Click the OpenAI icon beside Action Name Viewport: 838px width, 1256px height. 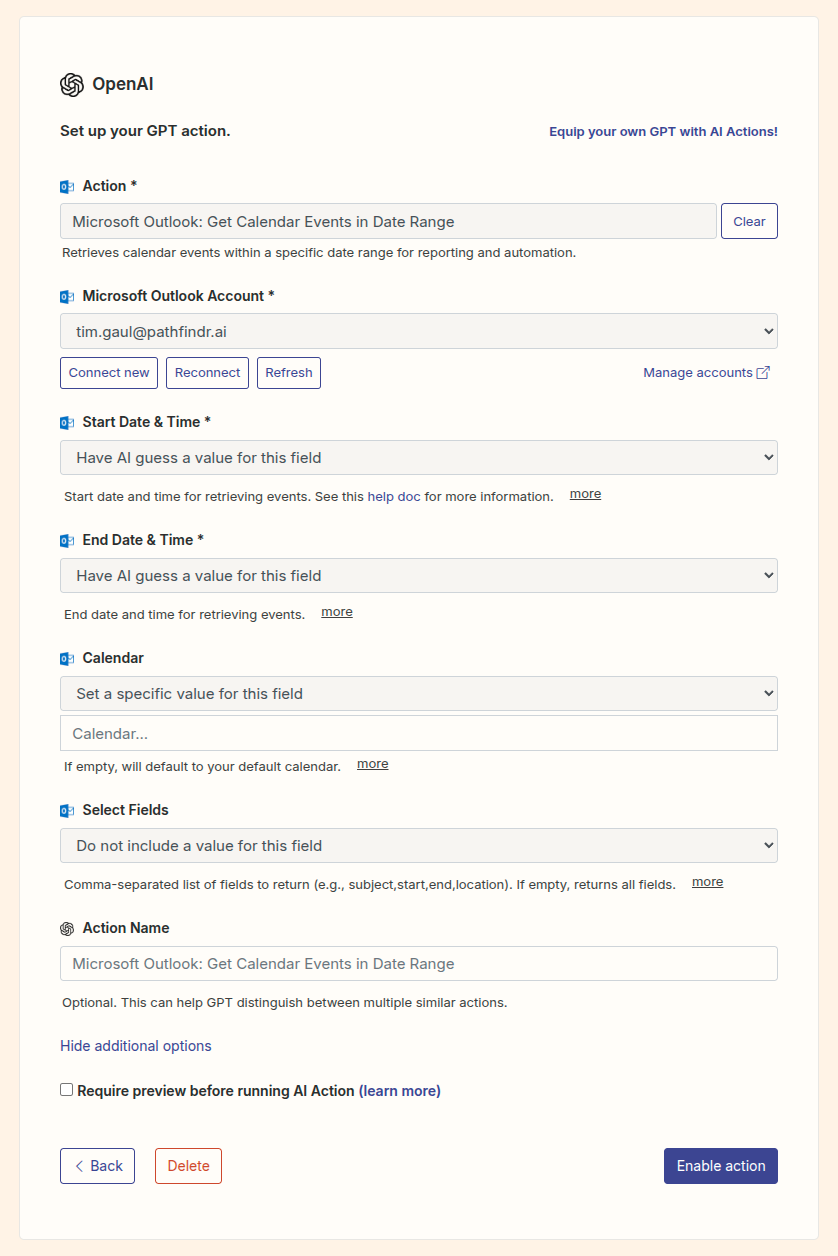[67, 928]
